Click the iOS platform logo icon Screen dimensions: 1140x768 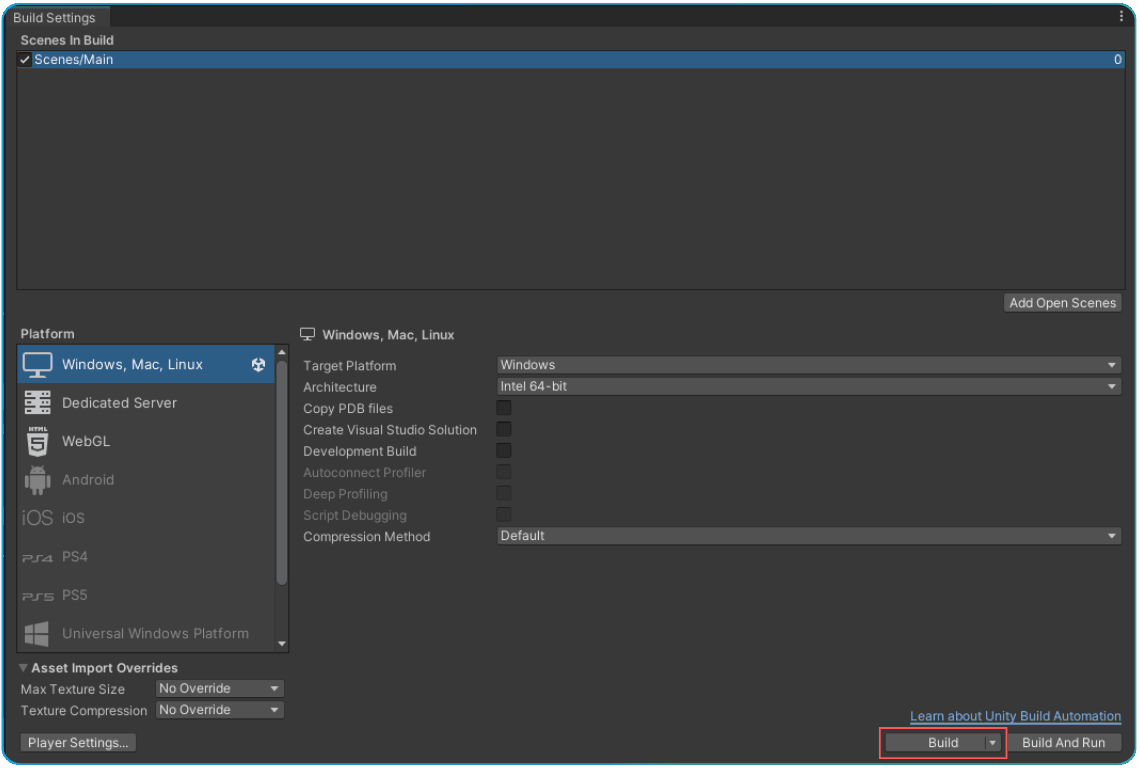(x=37, y=518)
